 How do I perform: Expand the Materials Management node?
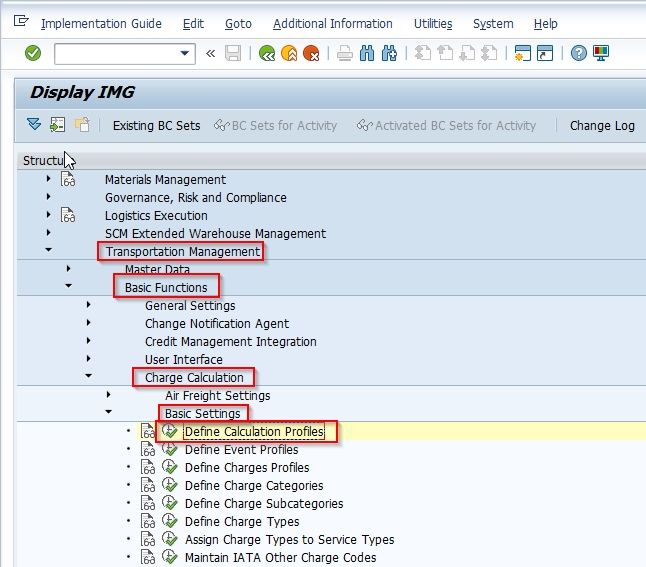49,179
